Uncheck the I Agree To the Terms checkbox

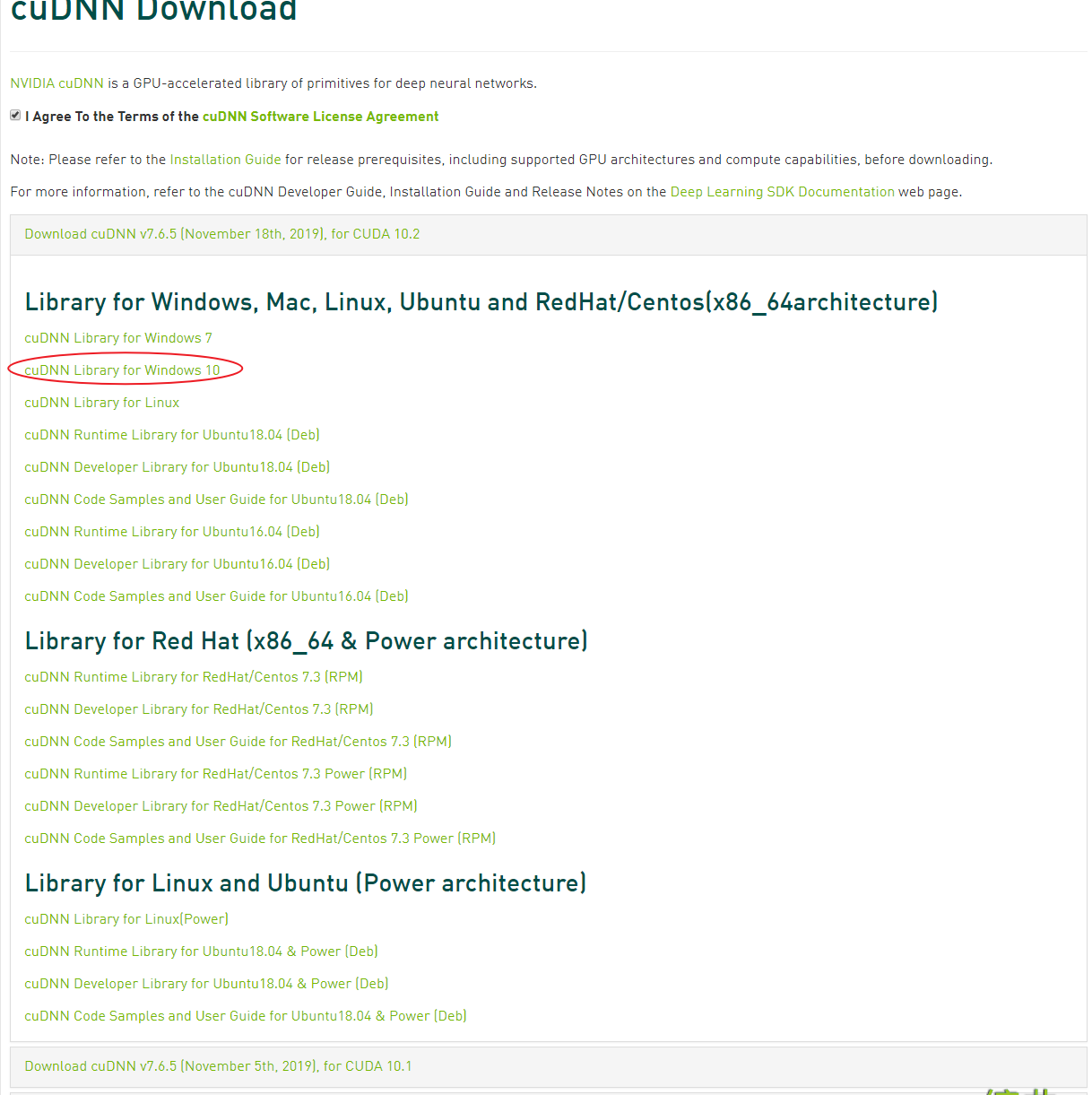click(x=15, y=116)
